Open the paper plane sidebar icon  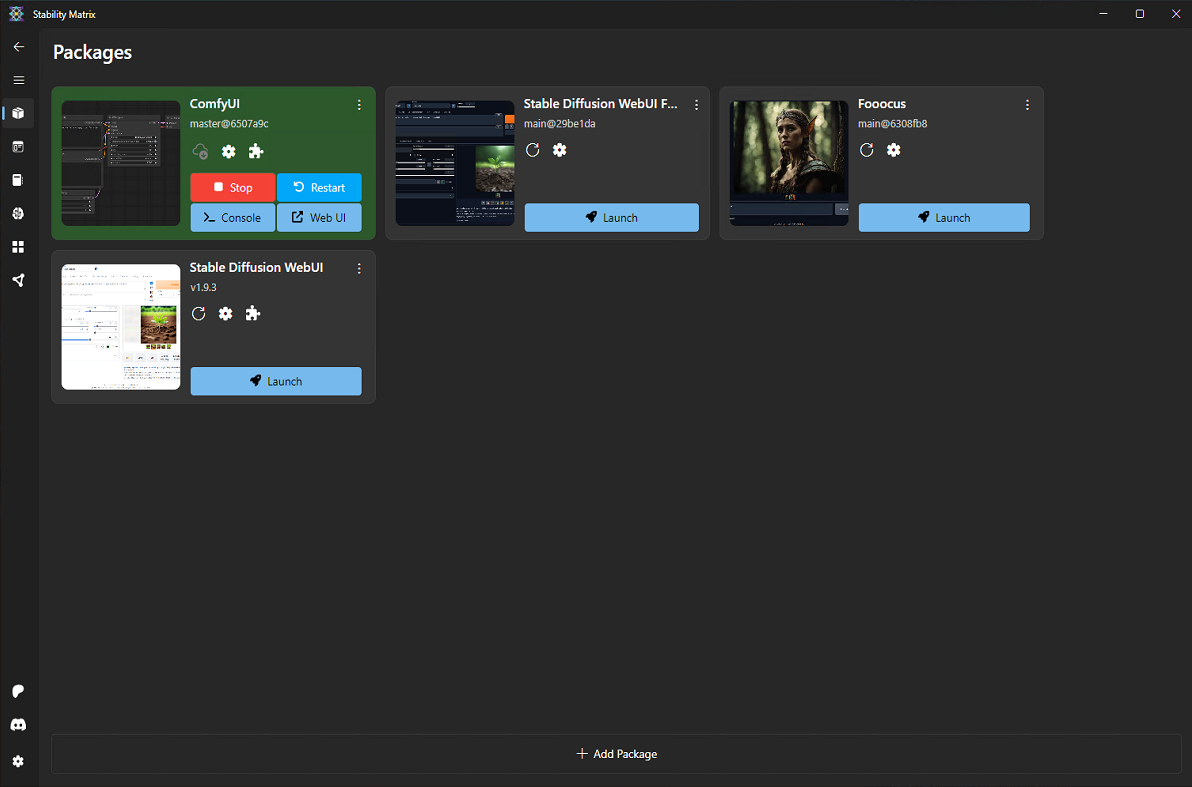pos(18,281)
